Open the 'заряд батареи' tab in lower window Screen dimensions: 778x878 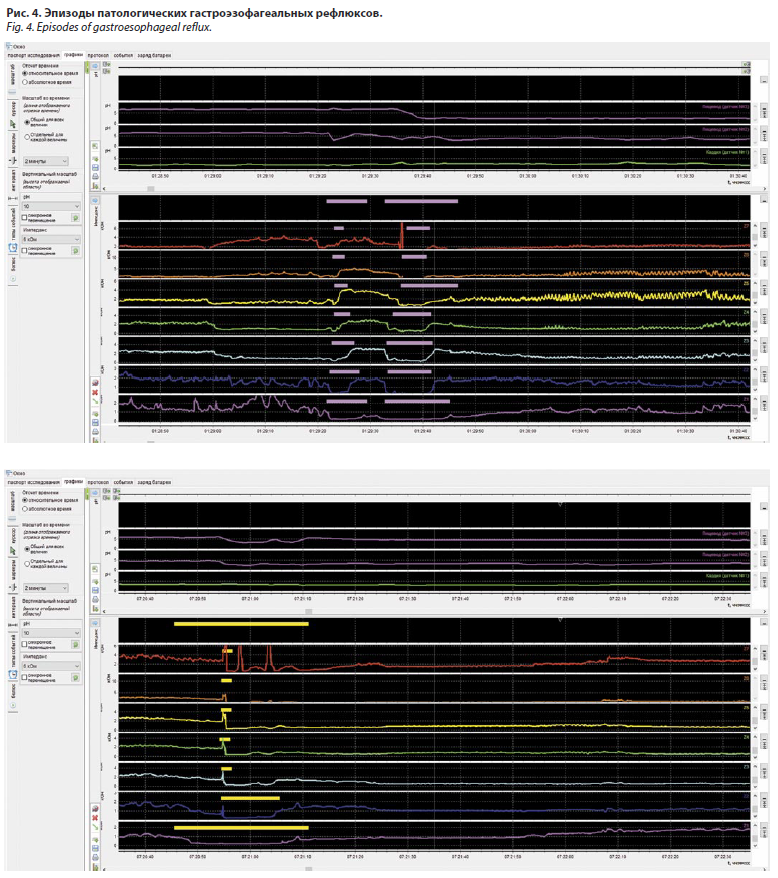click(154, 482)
